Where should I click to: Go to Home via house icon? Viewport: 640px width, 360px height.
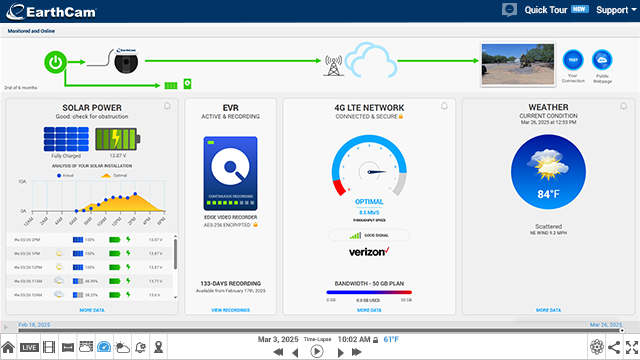[8, 347]
